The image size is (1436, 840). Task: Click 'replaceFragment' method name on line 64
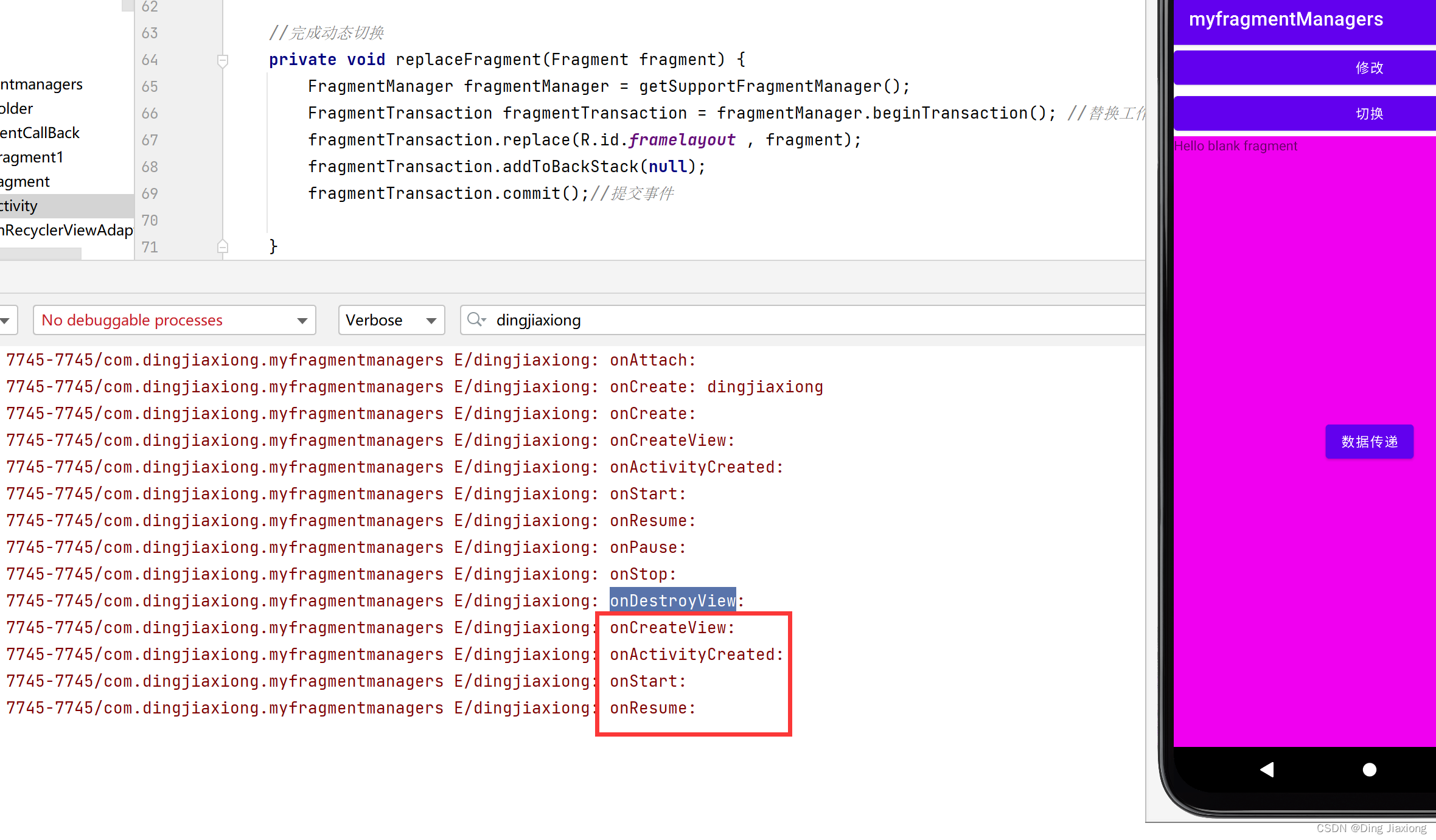(468, 60)
